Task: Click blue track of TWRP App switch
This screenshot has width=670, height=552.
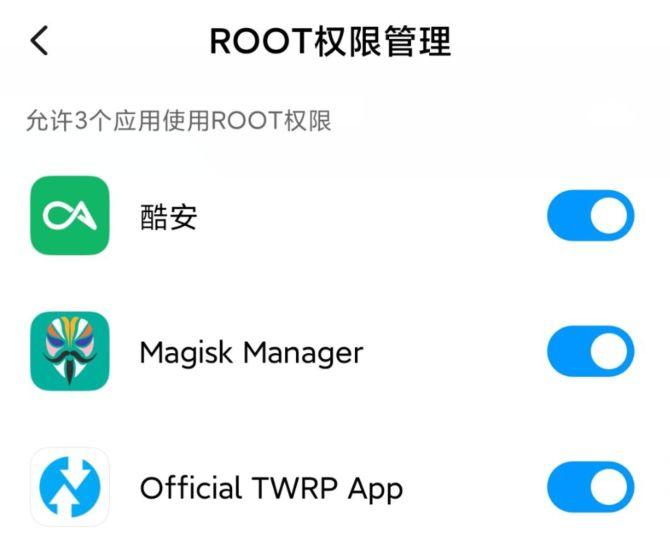Action: pyautogui.click(x=568, y=487)
